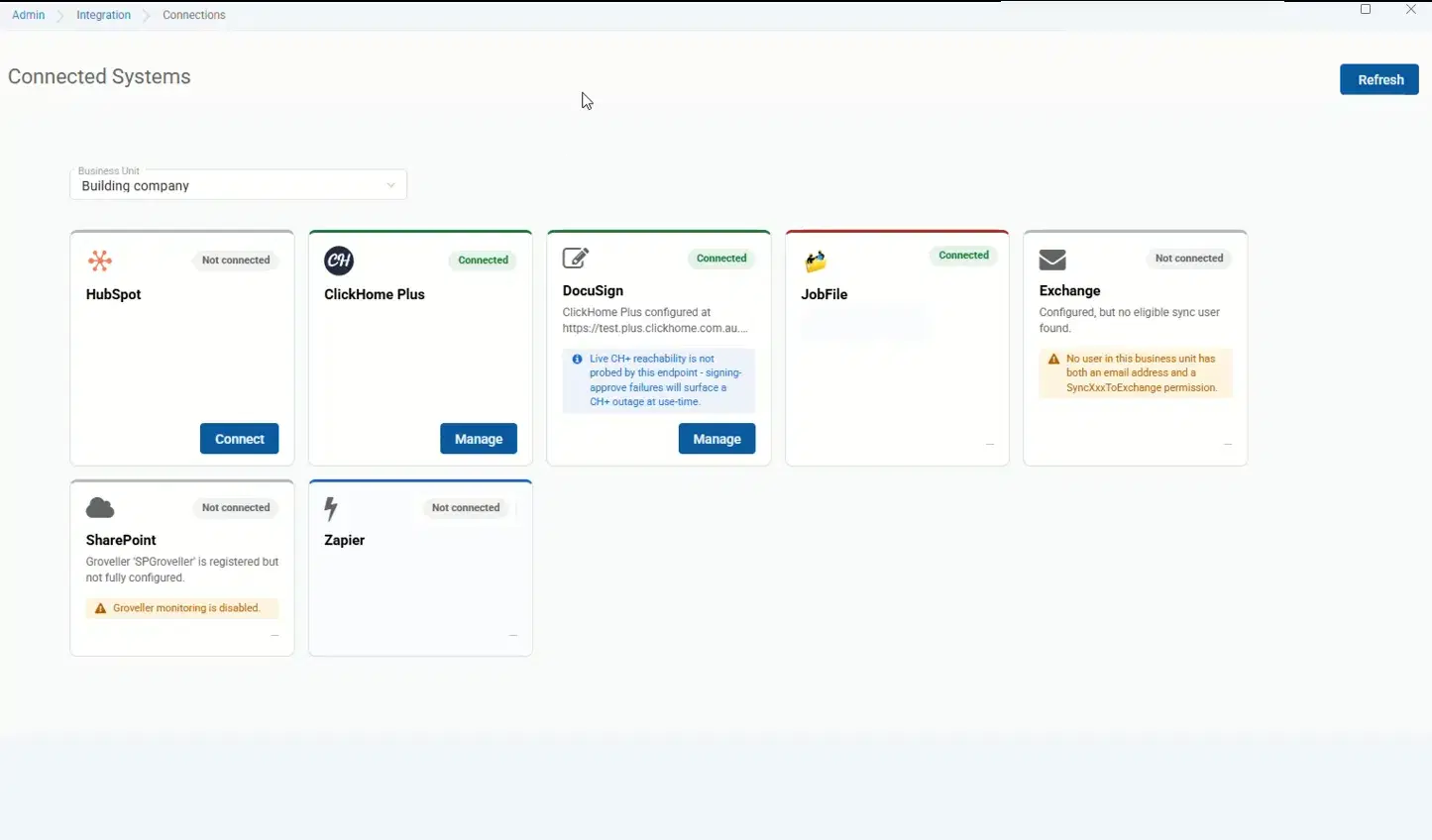Click the SharePoint card title
This screenshot has height=840, width=1432.
pyautogui.click(x=121, y=540)
